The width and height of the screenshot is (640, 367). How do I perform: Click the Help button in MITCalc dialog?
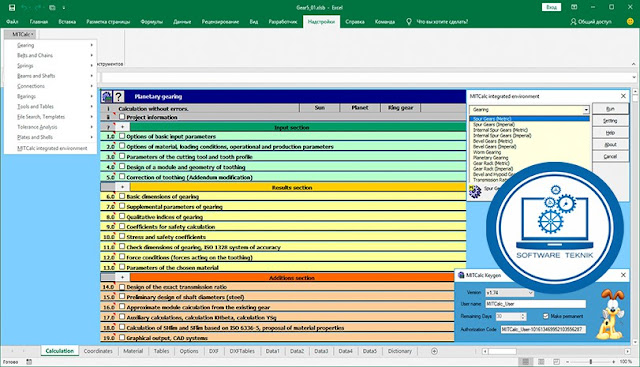[x=610, y=133]
